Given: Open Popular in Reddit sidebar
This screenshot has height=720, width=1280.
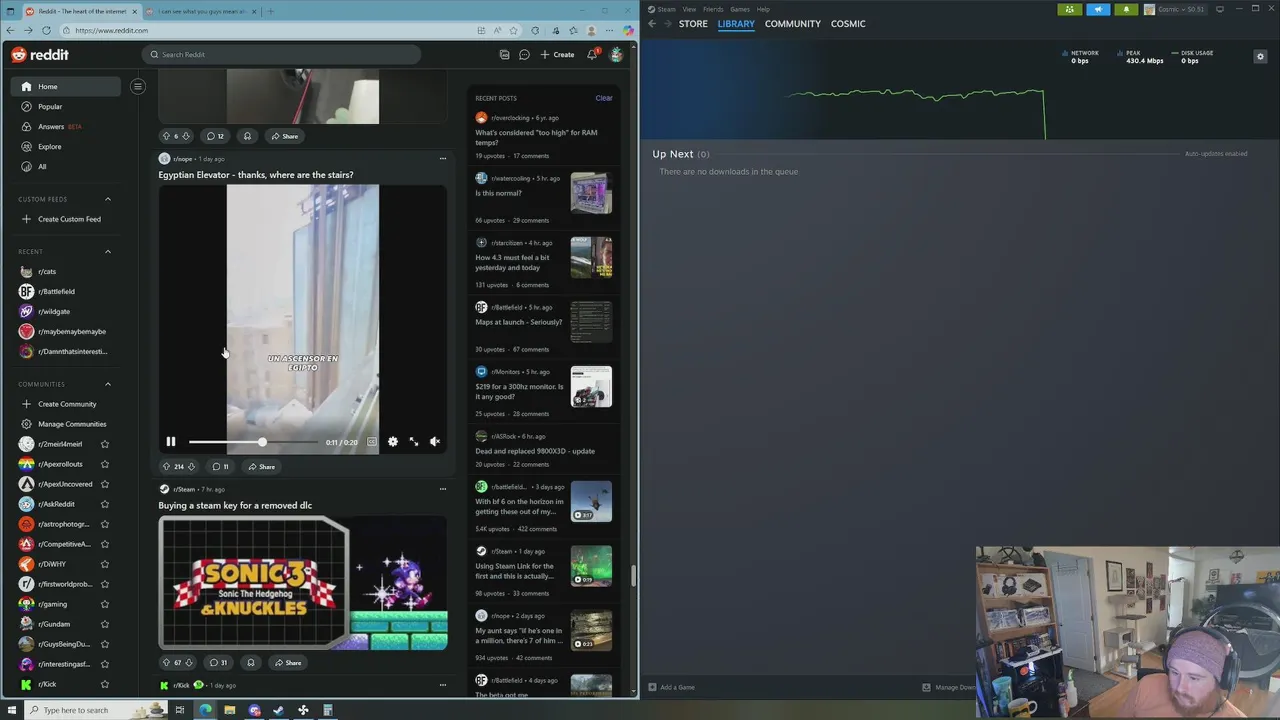Looking at the screenshot, I should coord(66,107).
